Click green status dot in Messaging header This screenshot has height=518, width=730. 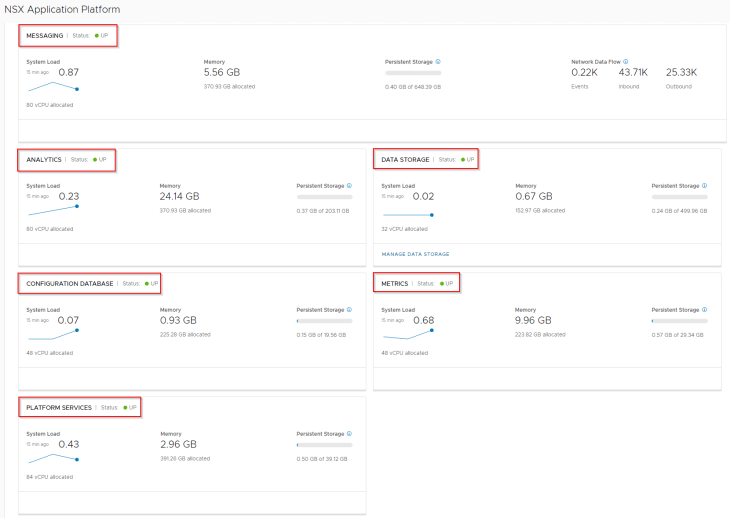pos(97,35)
